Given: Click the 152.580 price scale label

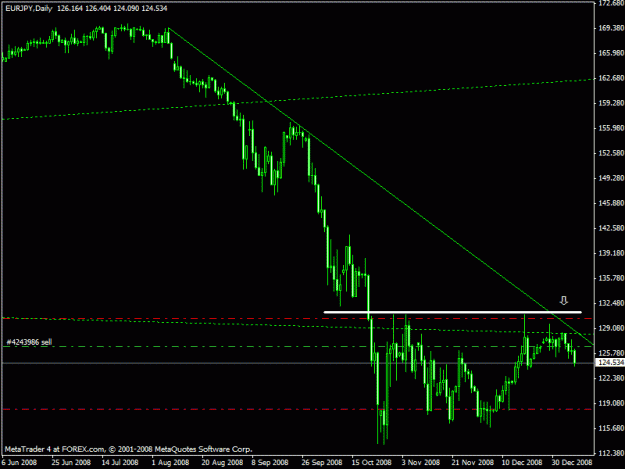Looking at the screenshot, I should click(x=611, y=153).
